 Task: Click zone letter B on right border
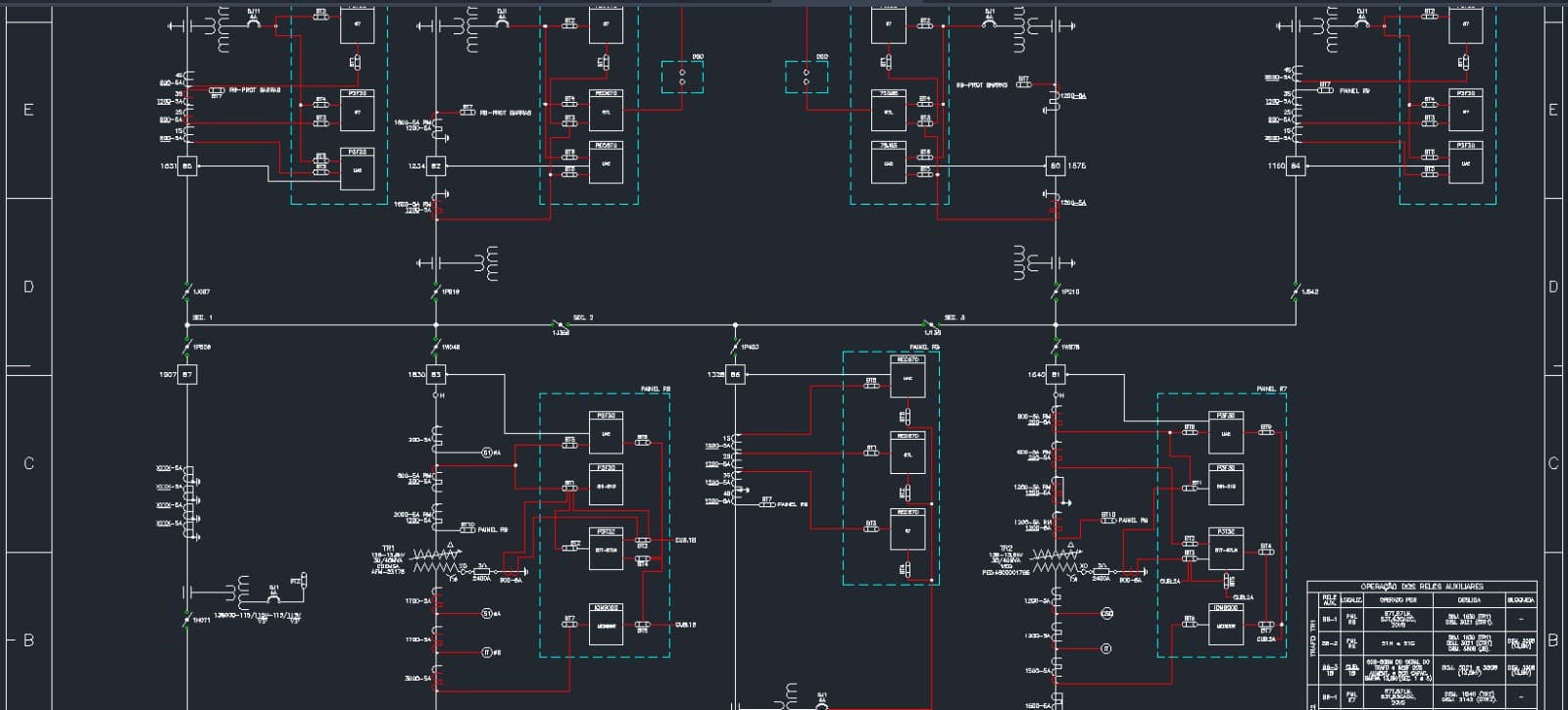point(1553,640)
